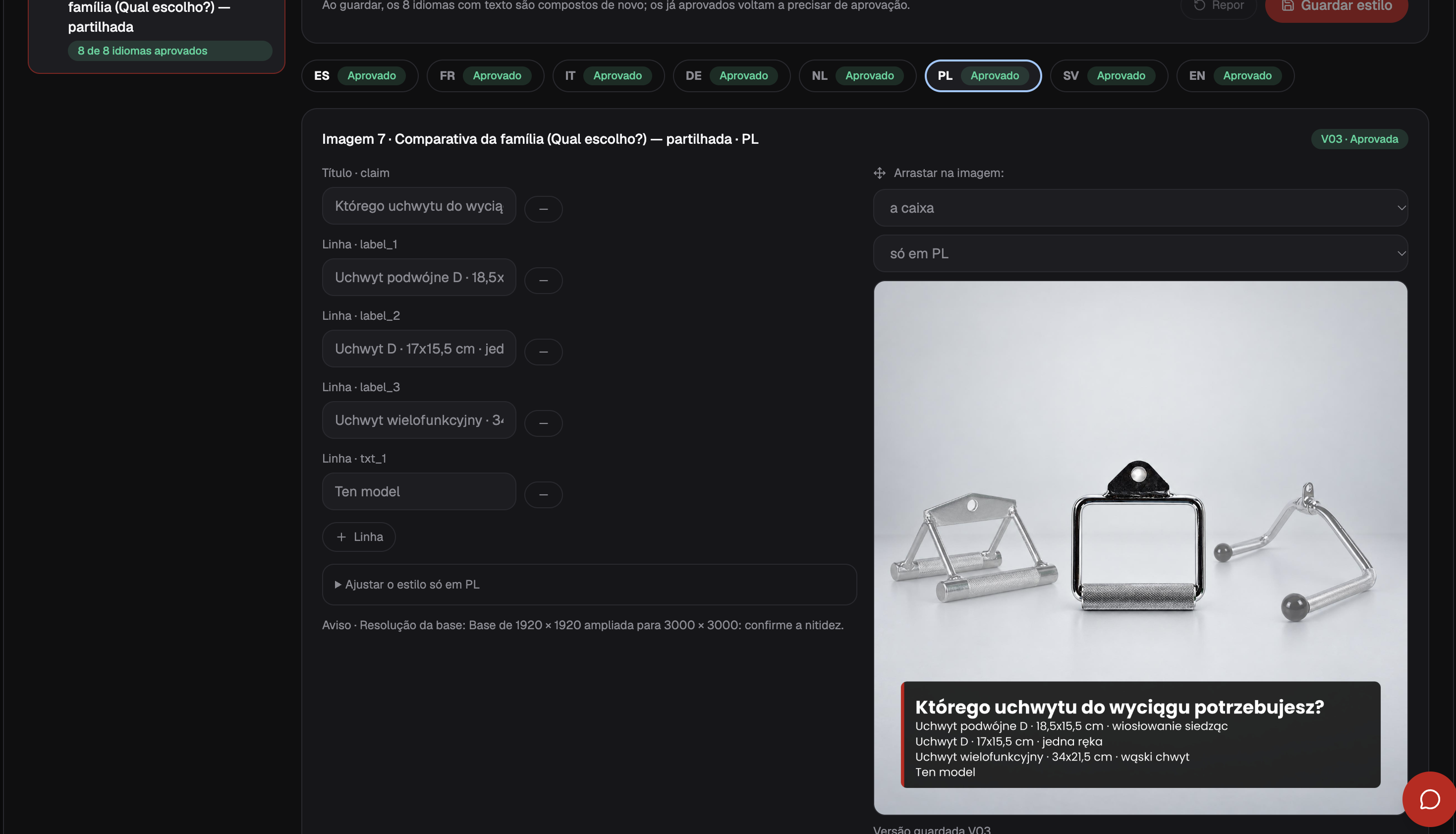Click 'Versão guardada V03' text

pyautogui.click(x=932, y=829)
